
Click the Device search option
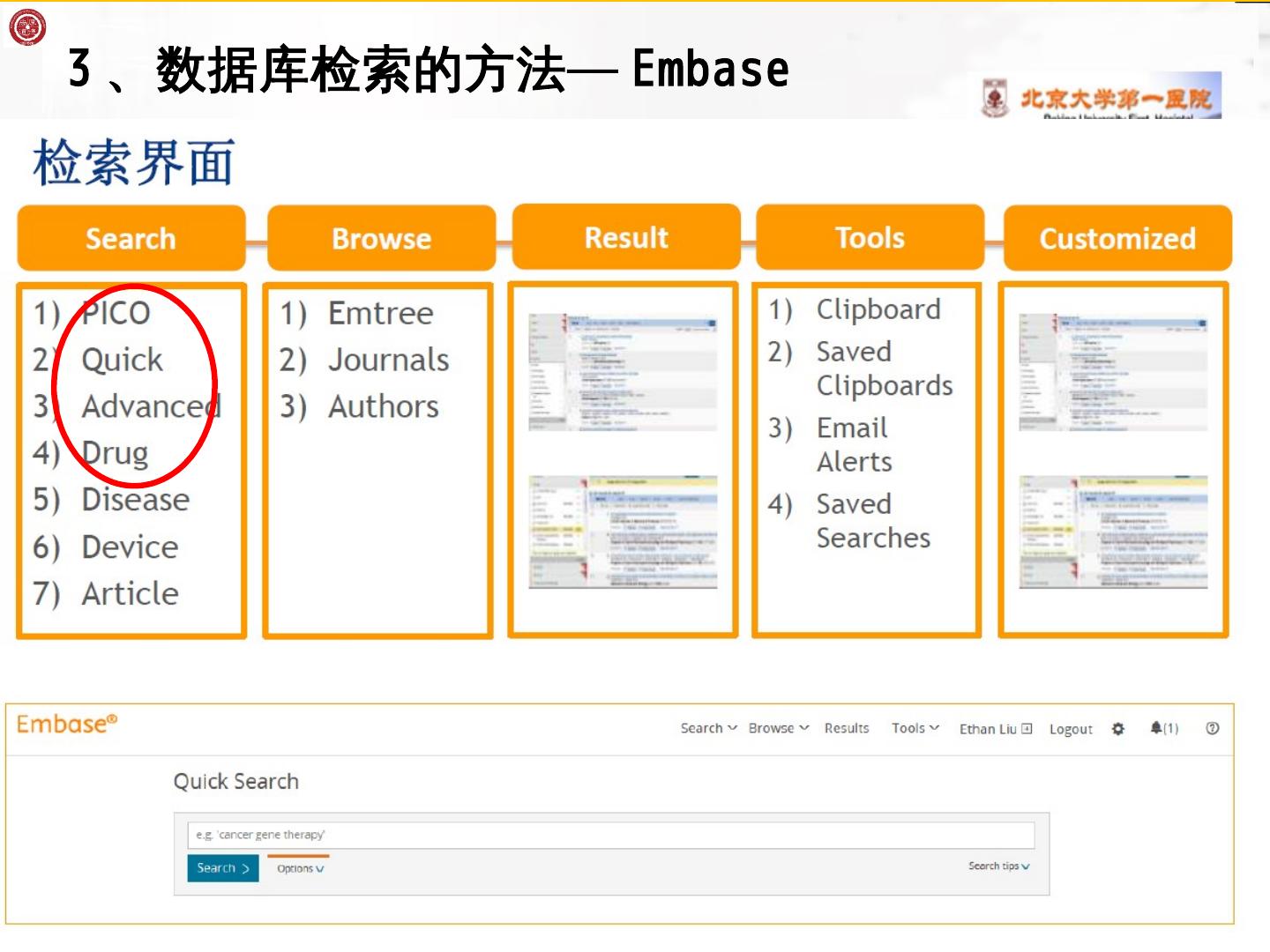pos(130,547)
